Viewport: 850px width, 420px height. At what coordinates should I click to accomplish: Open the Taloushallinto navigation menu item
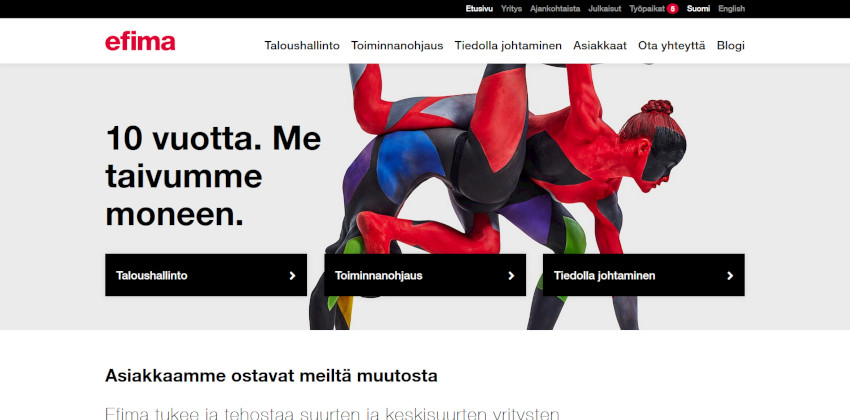point(302,46)
